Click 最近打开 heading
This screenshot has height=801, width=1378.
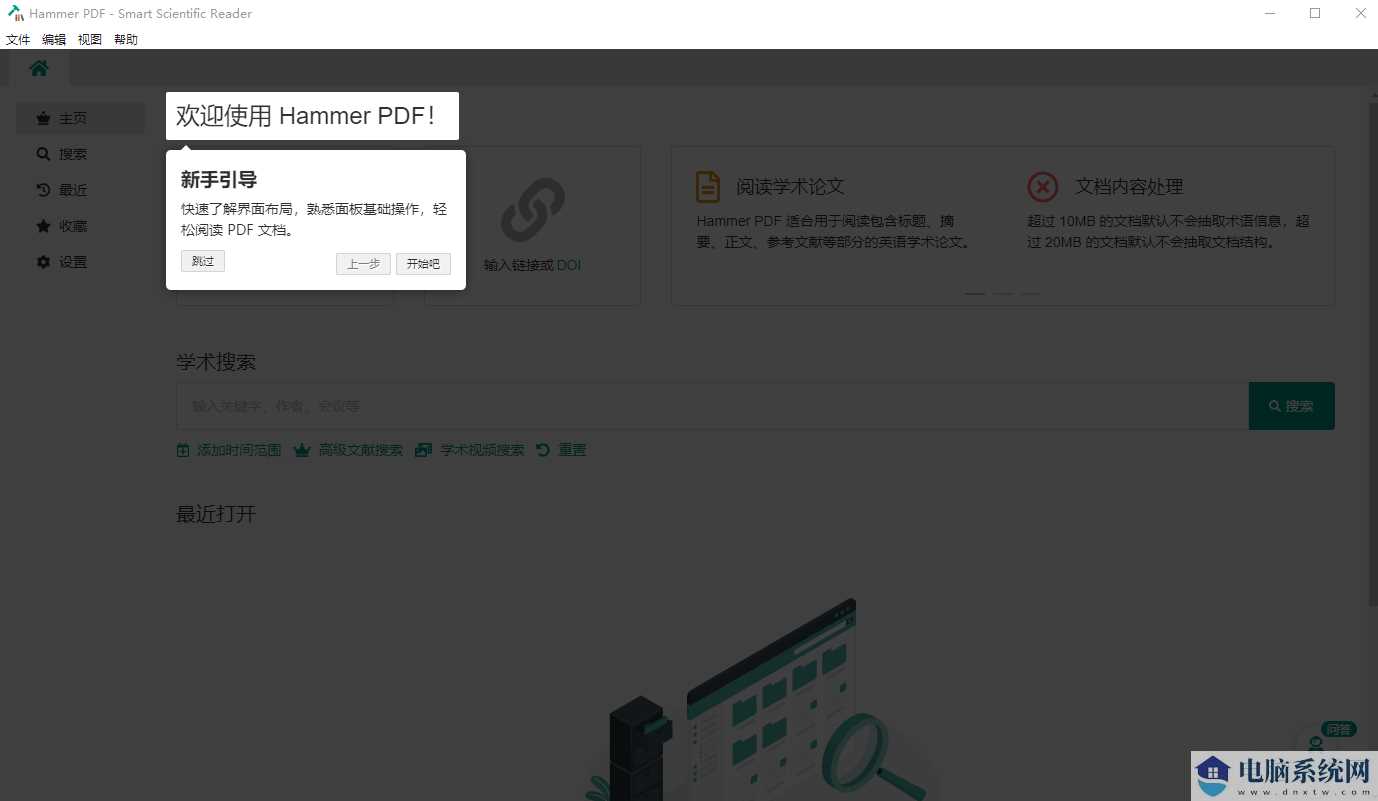tap(216, 515)
